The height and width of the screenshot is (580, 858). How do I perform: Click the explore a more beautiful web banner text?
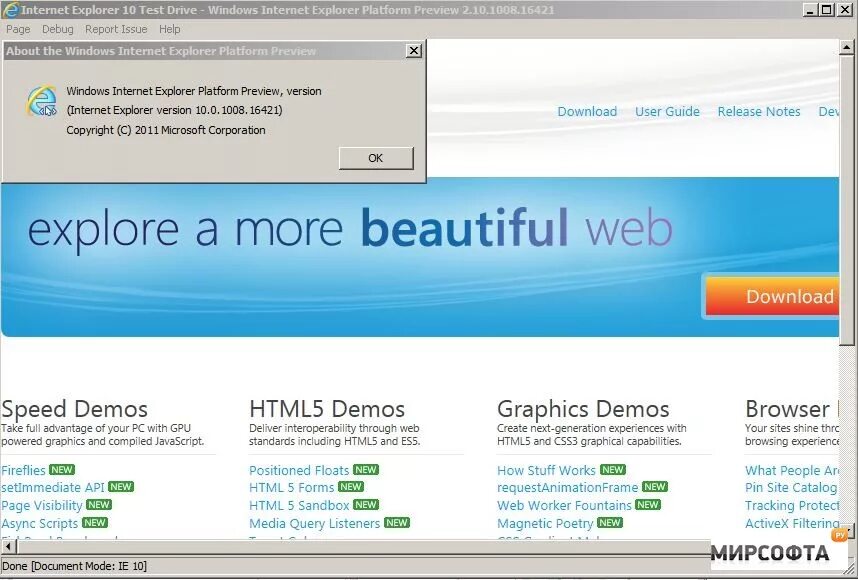[350, 229]
